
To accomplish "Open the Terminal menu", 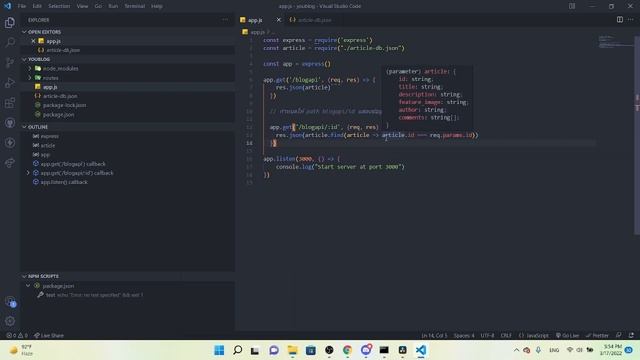I will tap(135, 6).
